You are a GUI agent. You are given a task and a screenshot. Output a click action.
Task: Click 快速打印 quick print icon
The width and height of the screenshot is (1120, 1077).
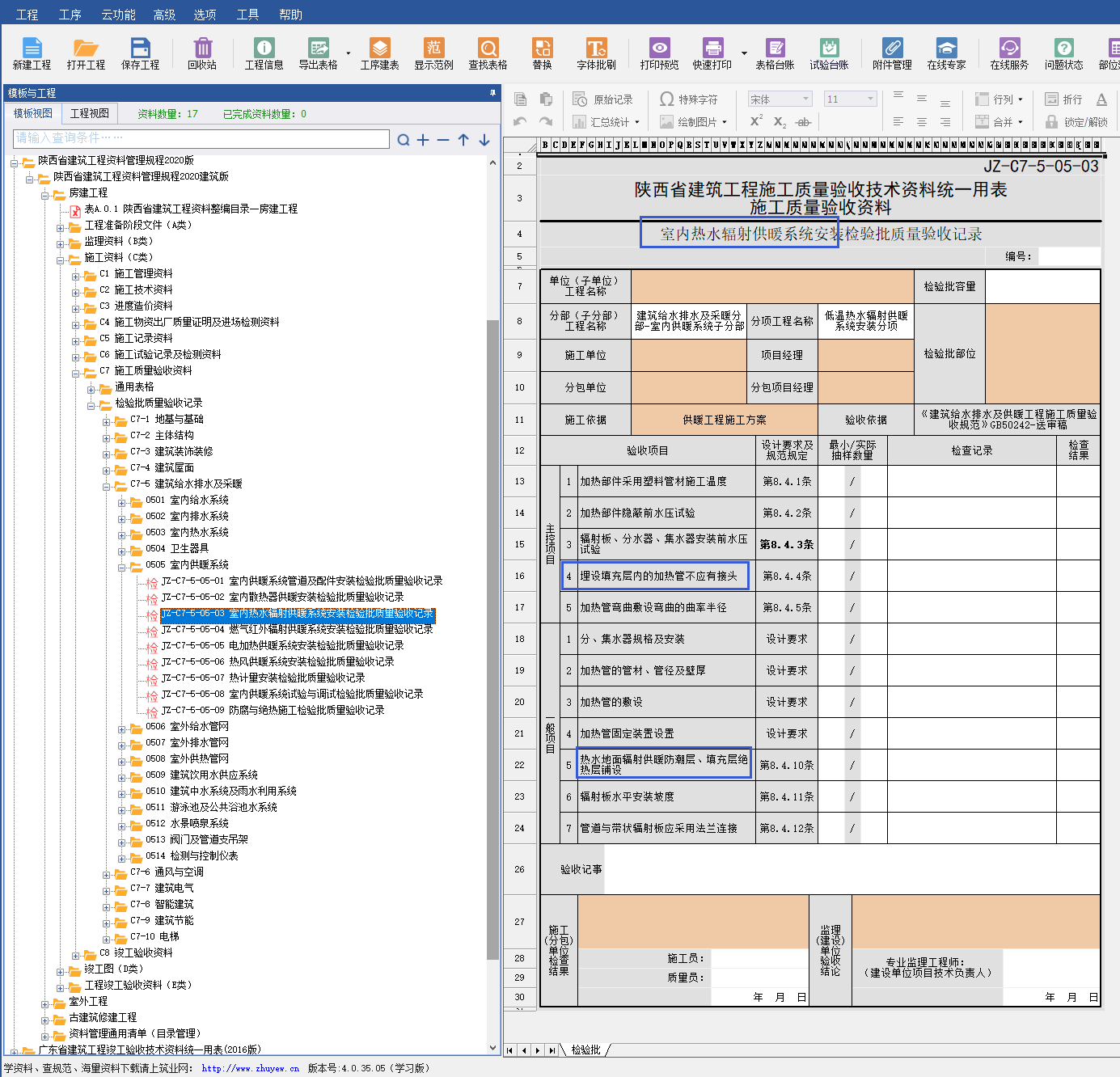[x=712, y=54]
